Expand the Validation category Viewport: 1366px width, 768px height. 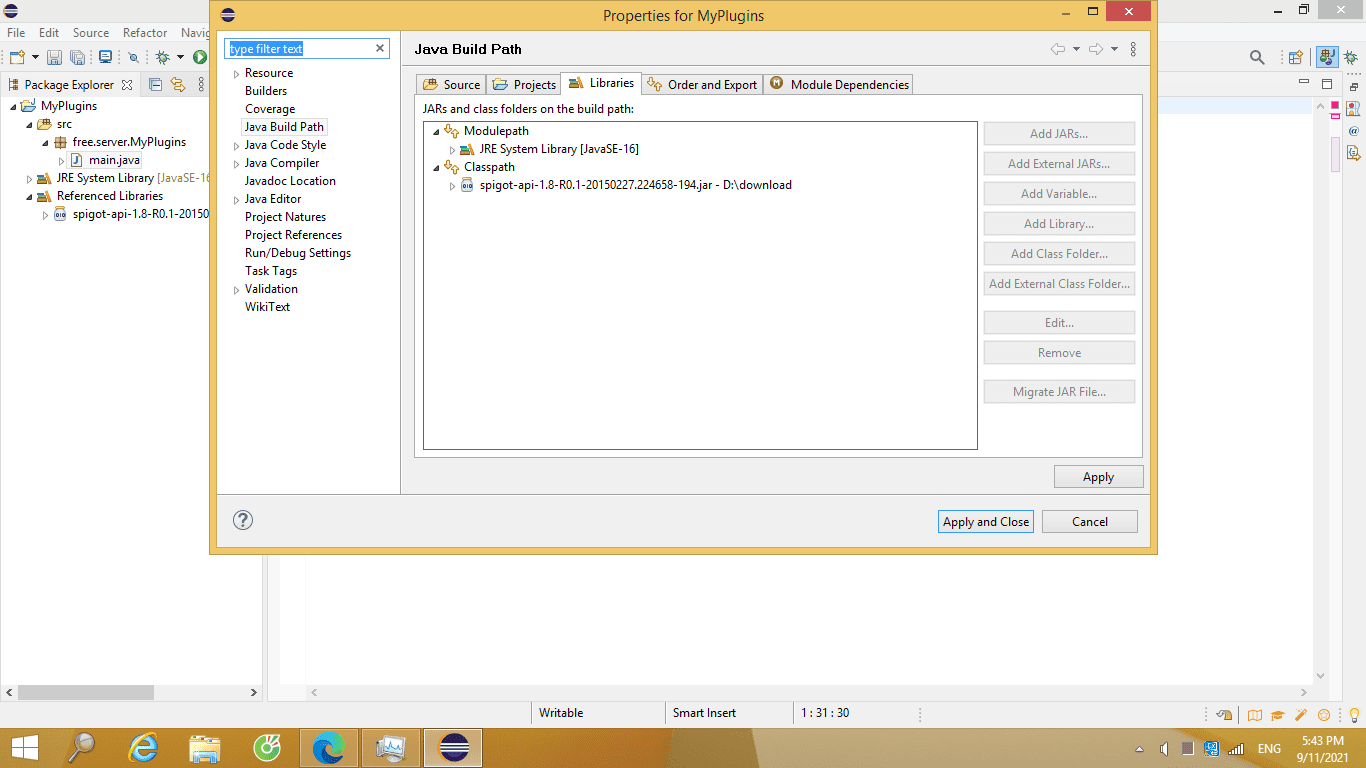[x=236, y=290]
